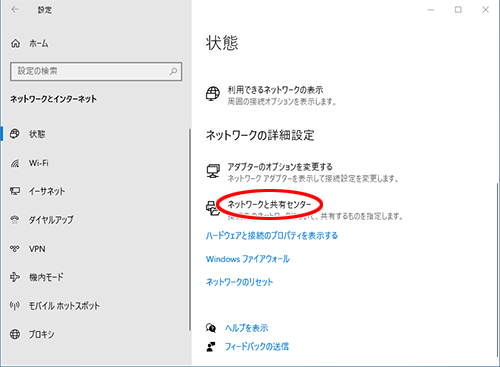Viewport: 500px width, 367px height.
Task: Click the Wi-Fi signal icon
Action: click(x=15, y=163)
